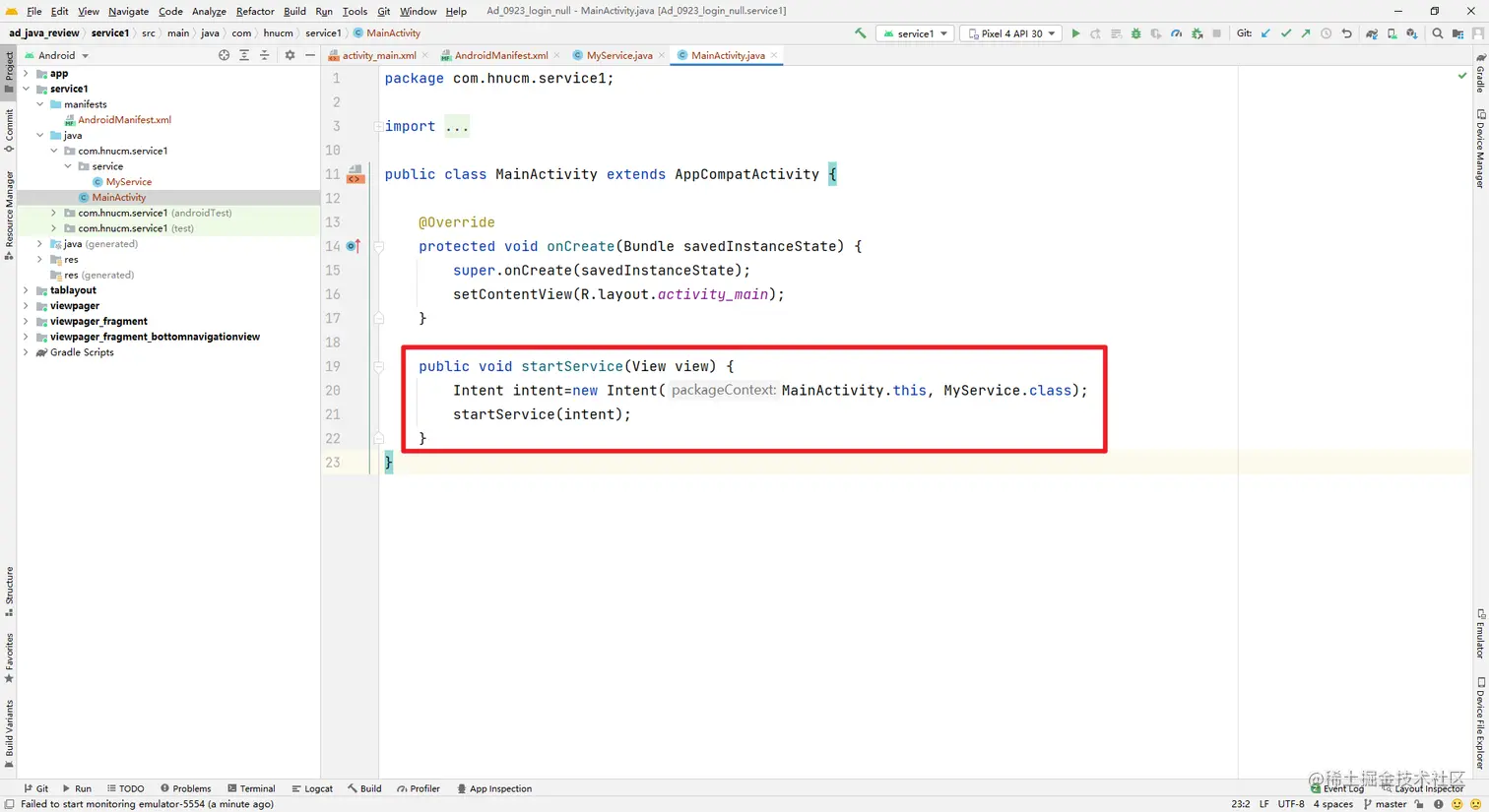Open Search Everywhere magnifier icon
The height and width of the screenshot is (812, 1489).
pos(1437,33)
